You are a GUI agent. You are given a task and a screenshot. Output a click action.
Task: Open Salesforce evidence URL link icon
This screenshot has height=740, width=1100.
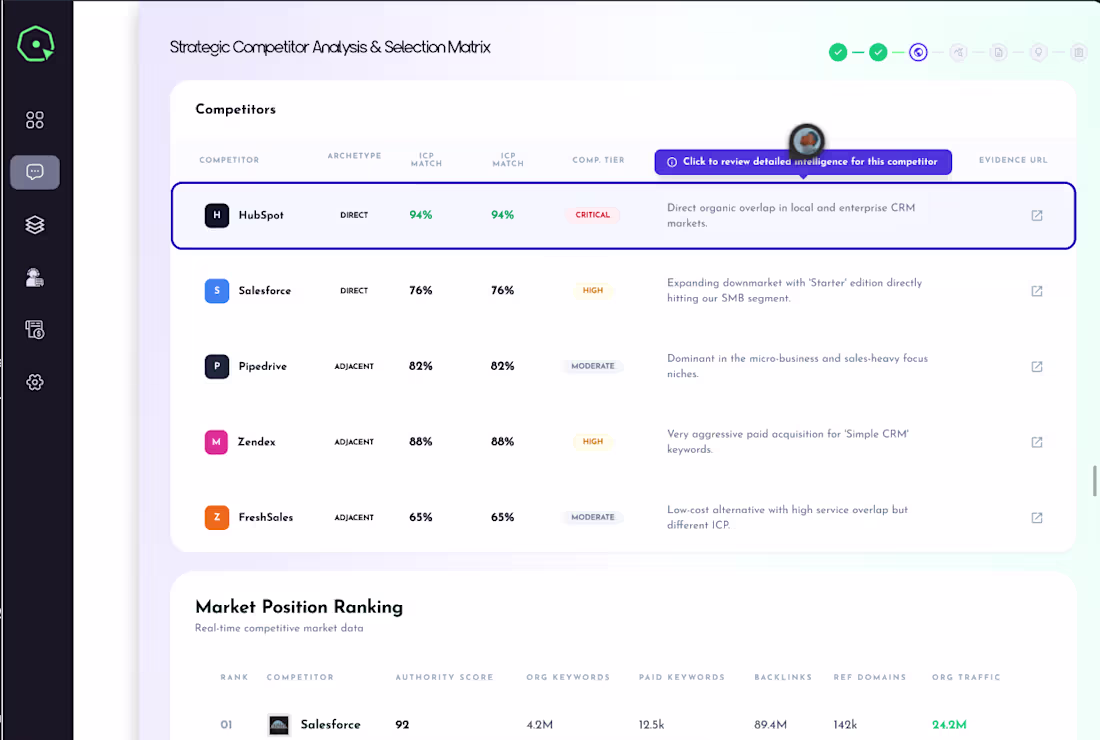point(1037,290)
